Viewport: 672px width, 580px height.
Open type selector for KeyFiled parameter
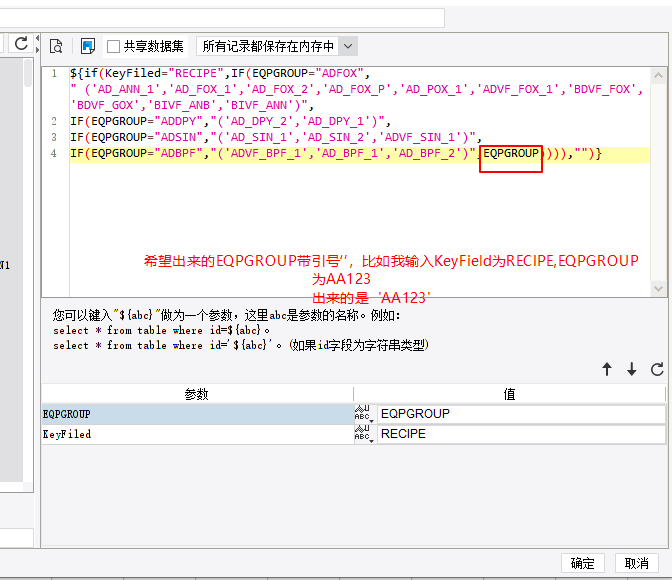point(364,434)
